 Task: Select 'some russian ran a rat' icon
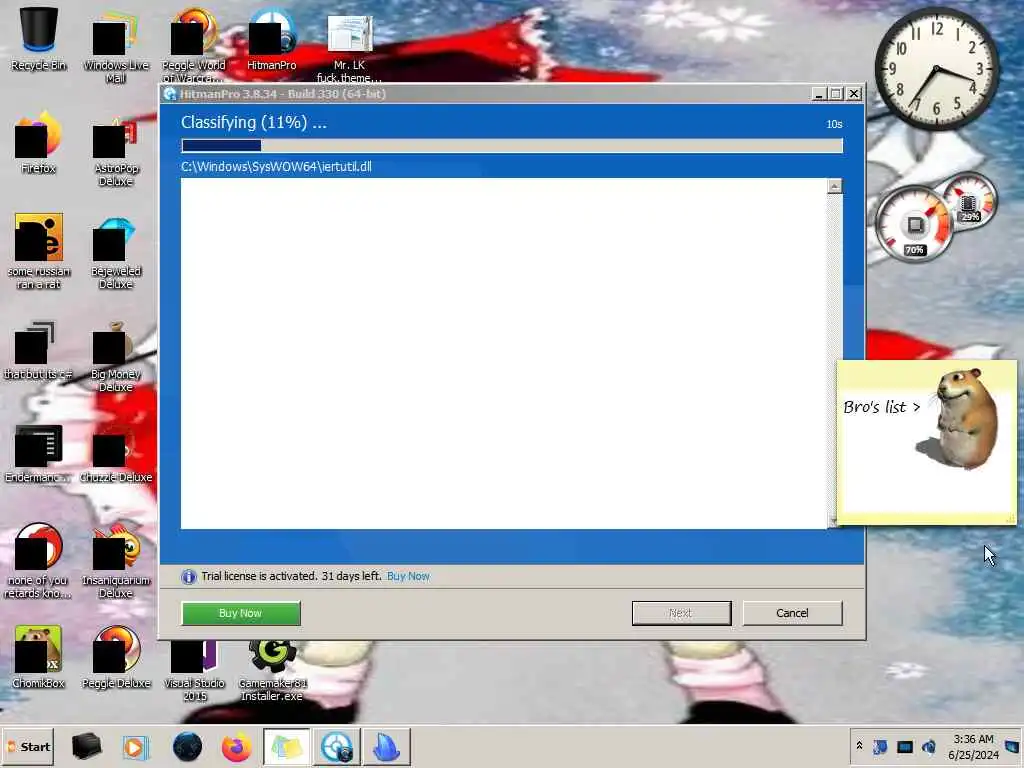pos(39,251)
